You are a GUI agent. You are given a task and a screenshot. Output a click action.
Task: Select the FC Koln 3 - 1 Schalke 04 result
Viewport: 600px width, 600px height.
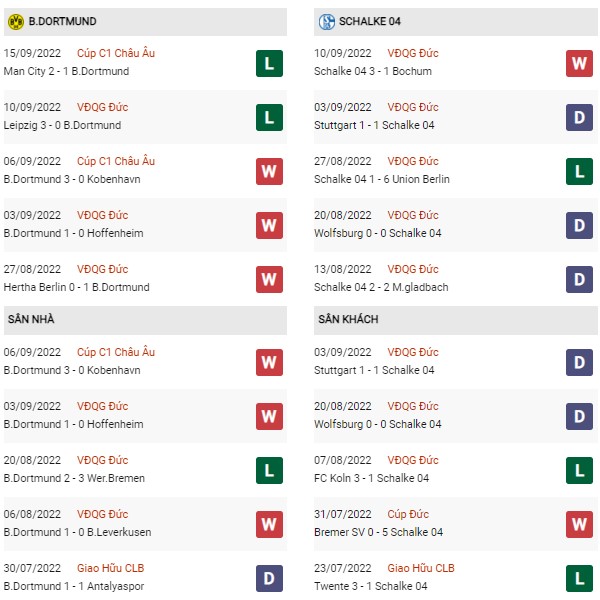click(x=371, y=478)
